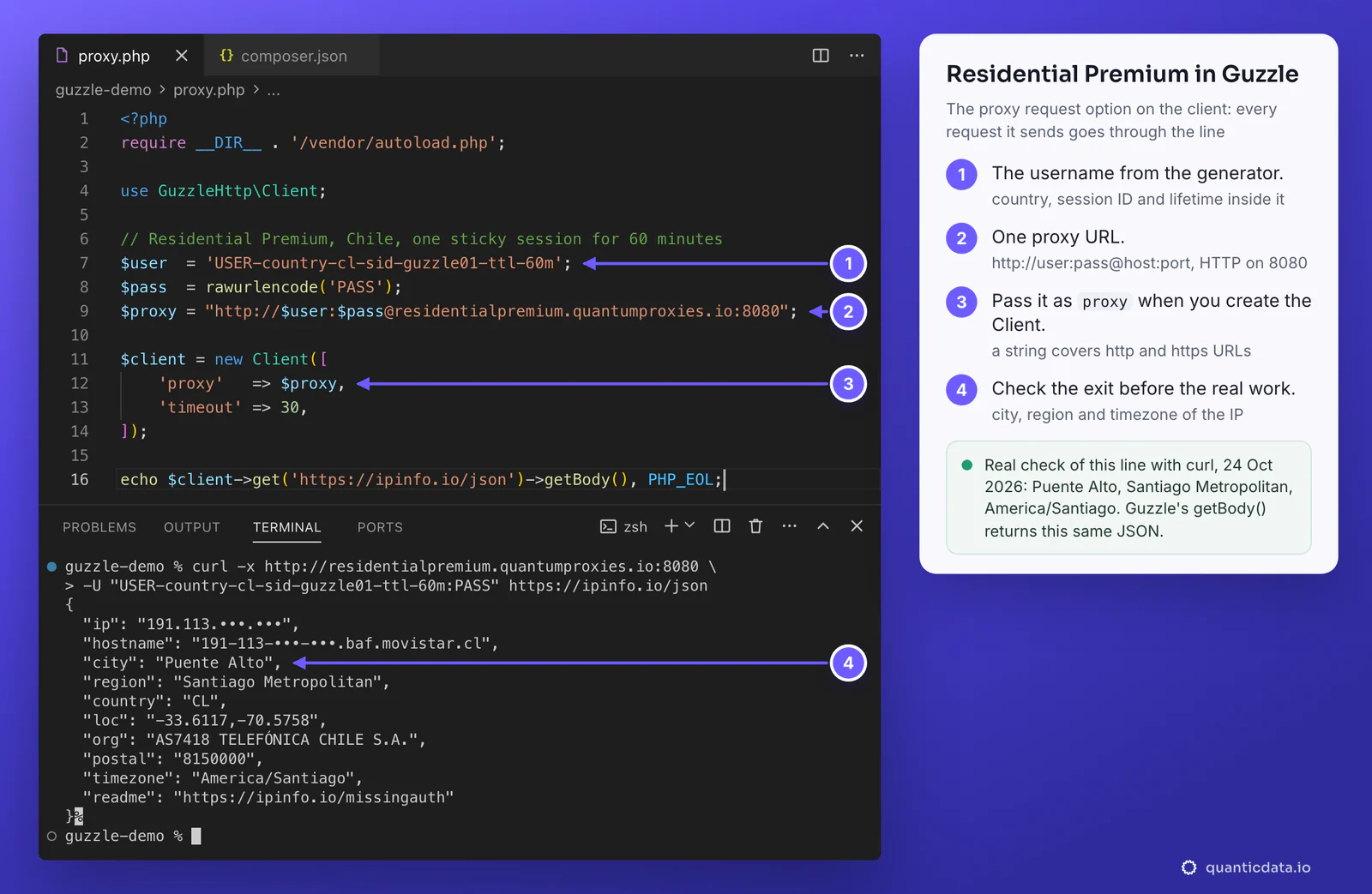Click proxy.php in the breadcrumb
Screen dimensions: 1372x894
[x=208, y=90]
